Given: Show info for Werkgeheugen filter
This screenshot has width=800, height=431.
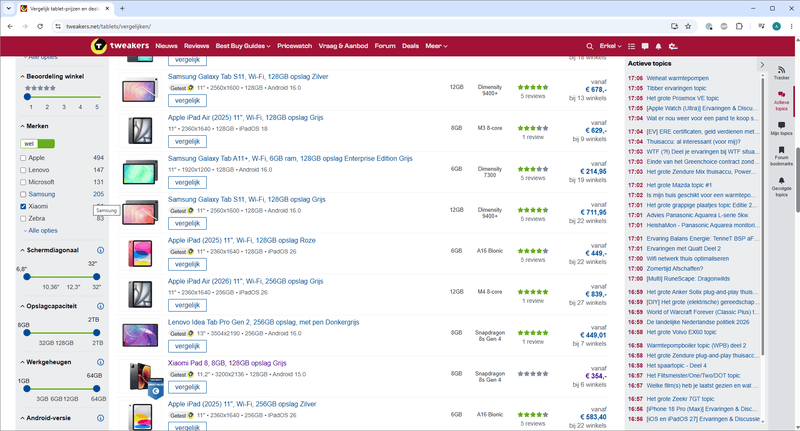Looking at the screenshot, I should (101, 362).
